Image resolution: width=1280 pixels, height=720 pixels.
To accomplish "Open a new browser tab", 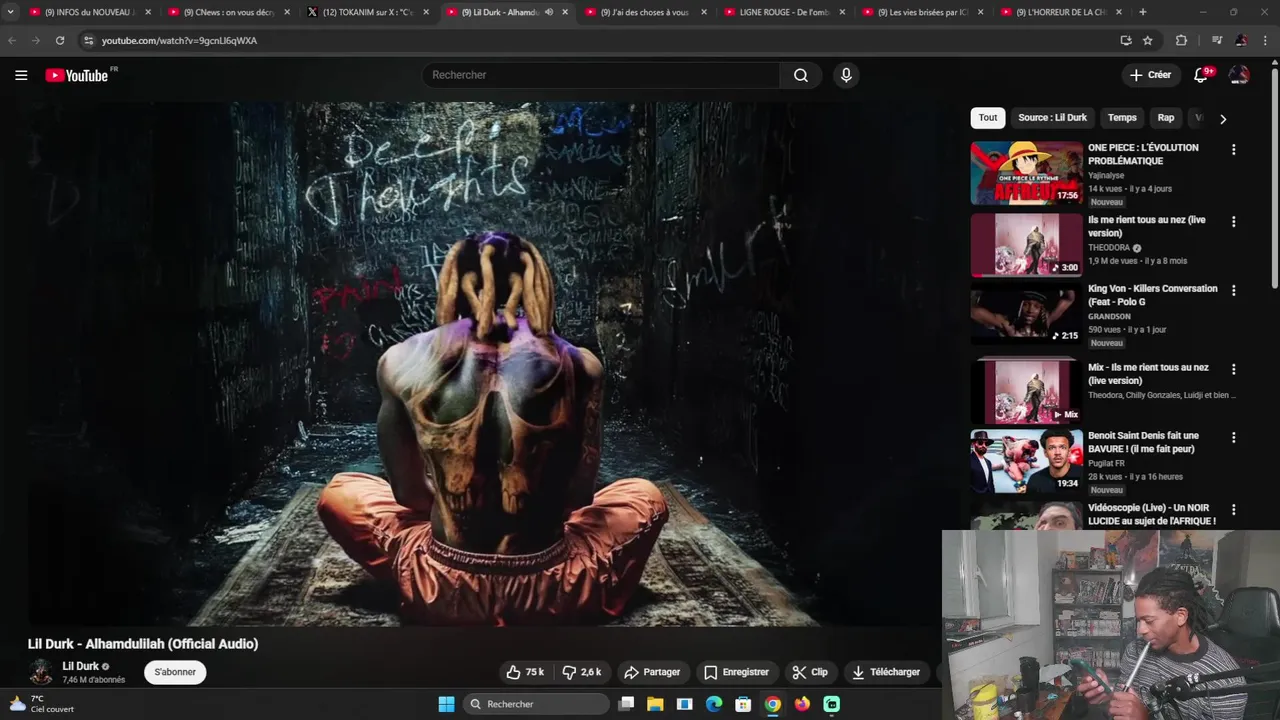I will tap(1143, 12).
